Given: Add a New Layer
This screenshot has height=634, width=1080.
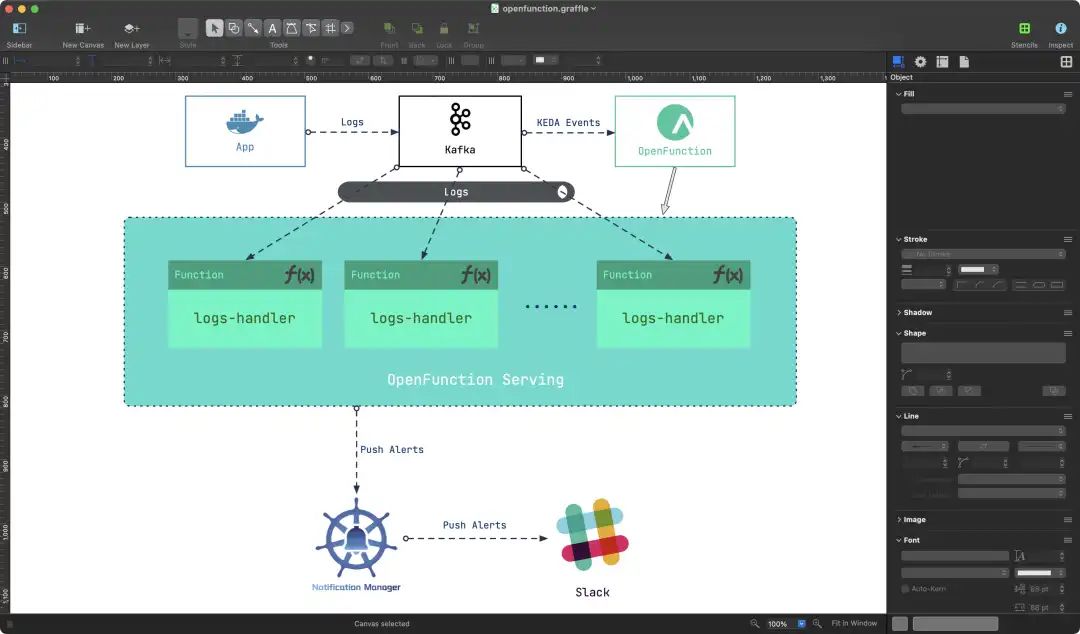Looking at the screenshot, I should click(131, 28).
